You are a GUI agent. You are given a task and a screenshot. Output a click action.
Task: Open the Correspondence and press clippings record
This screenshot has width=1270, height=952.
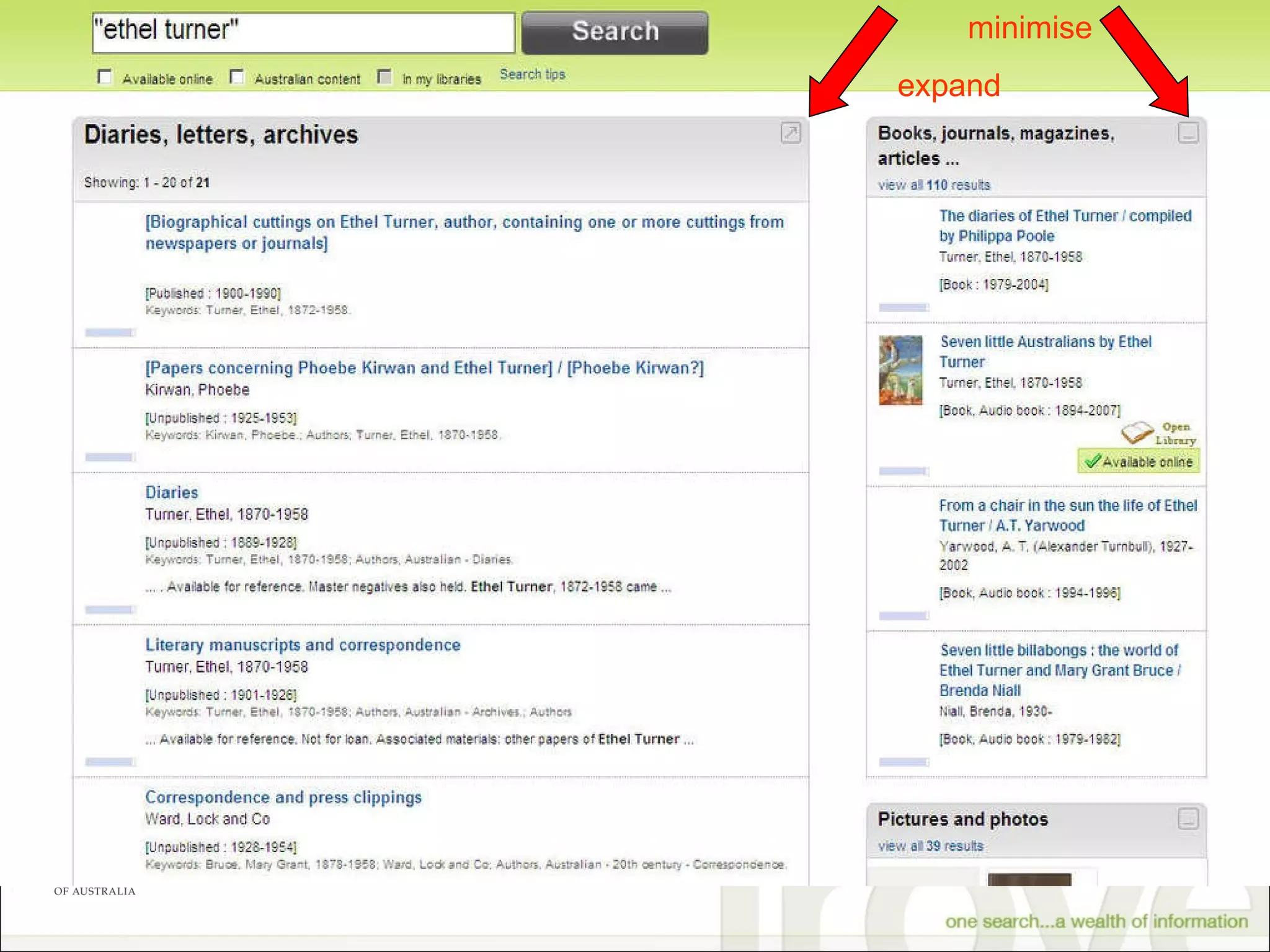tap(283, 798)
